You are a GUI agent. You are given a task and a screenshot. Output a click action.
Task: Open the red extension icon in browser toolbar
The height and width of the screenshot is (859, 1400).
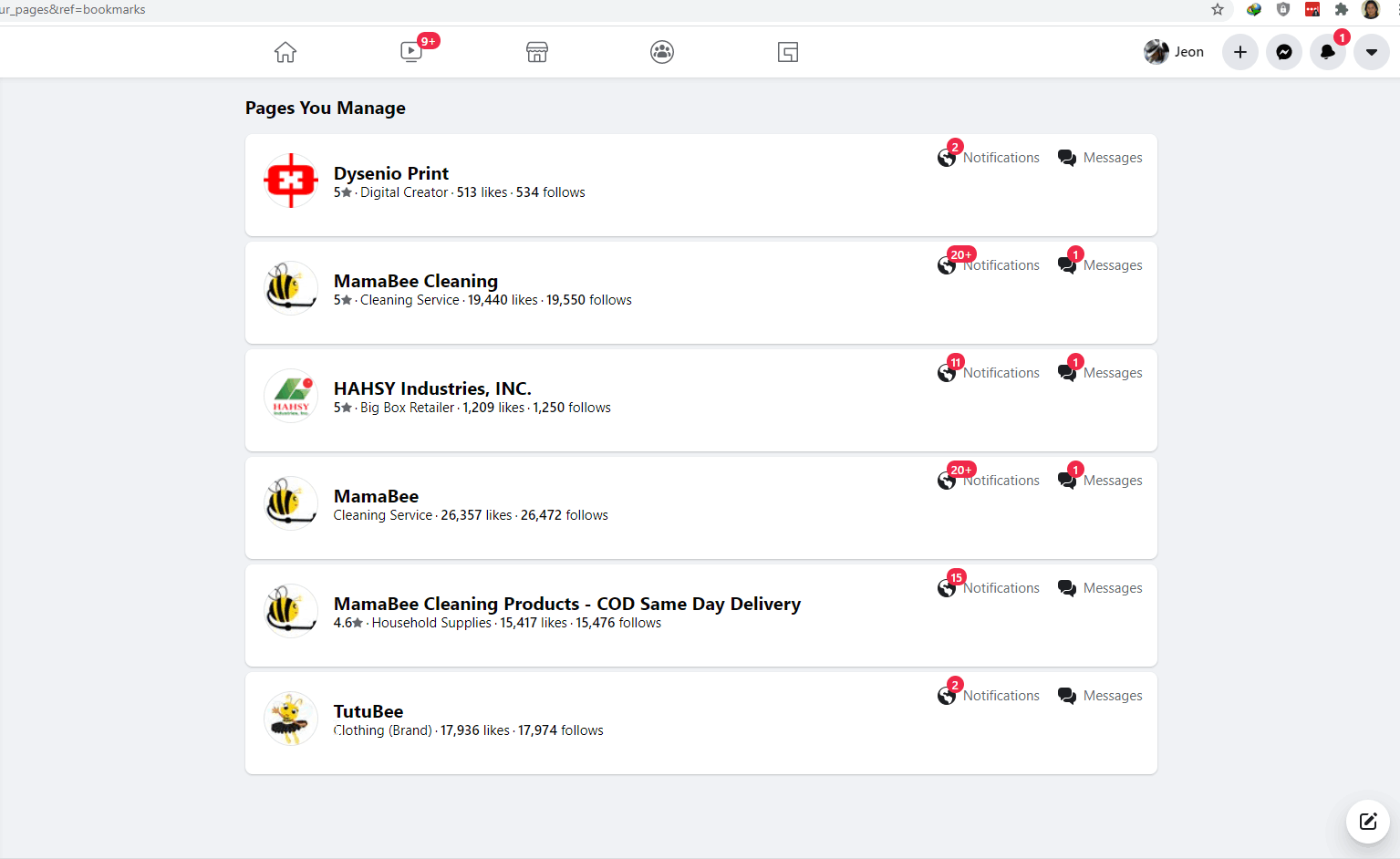1312,9
